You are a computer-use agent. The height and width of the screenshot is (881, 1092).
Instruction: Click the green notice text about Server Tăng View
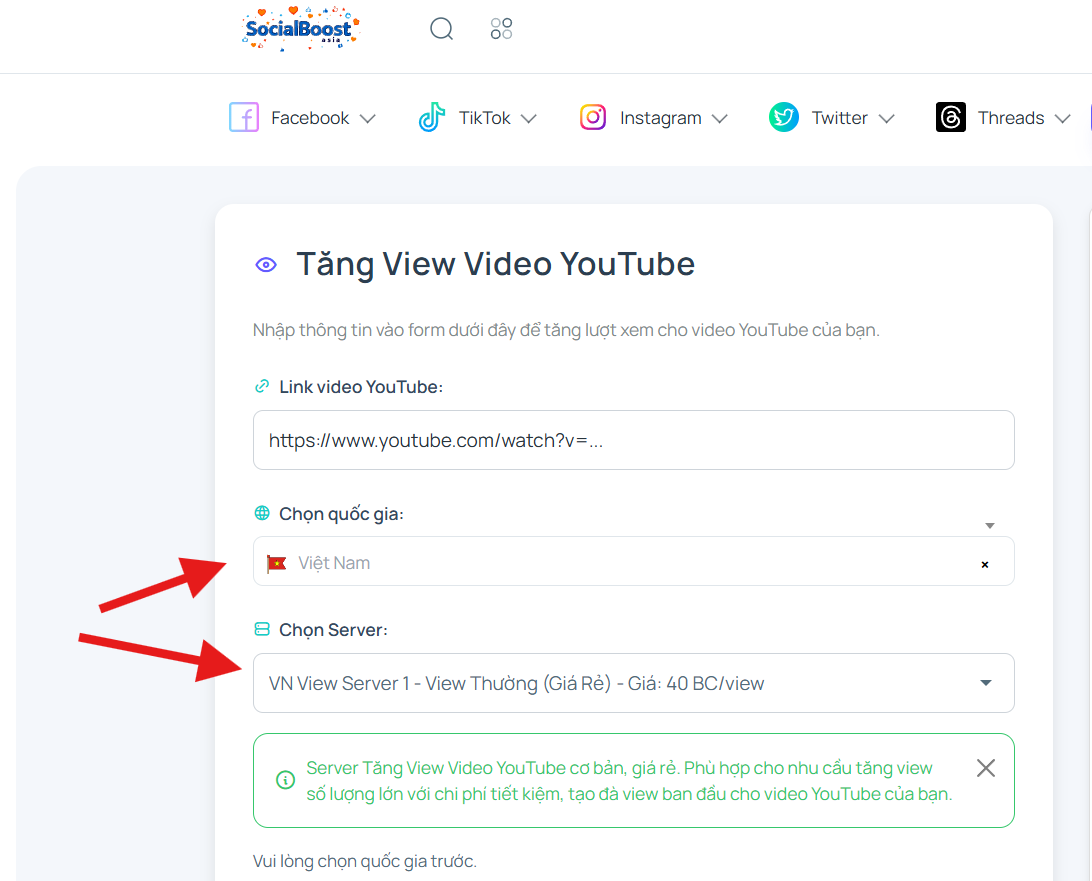coord(629,781)
